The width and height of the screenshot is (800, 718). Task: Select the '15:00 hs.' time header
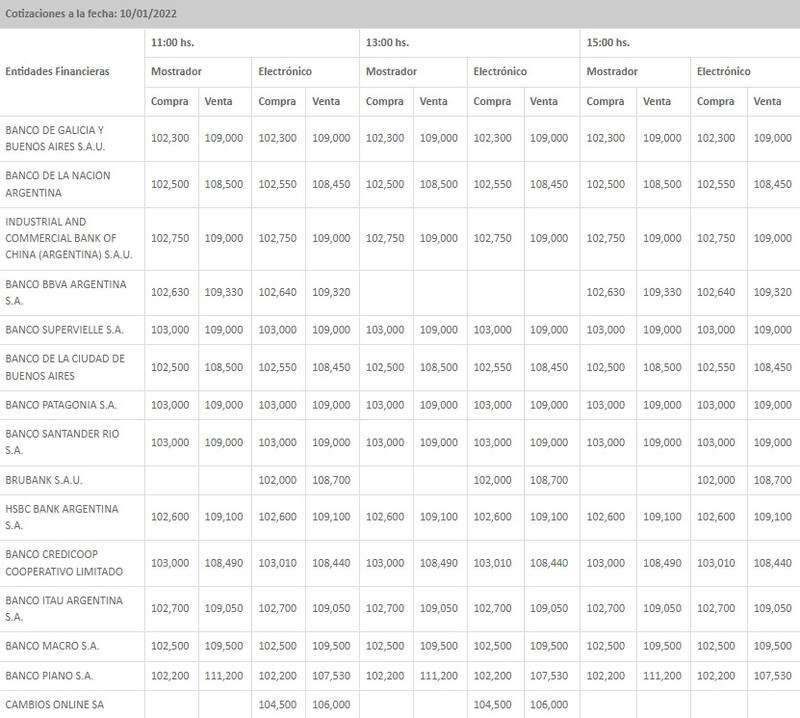pyautogui.click(x=607, y=42)
